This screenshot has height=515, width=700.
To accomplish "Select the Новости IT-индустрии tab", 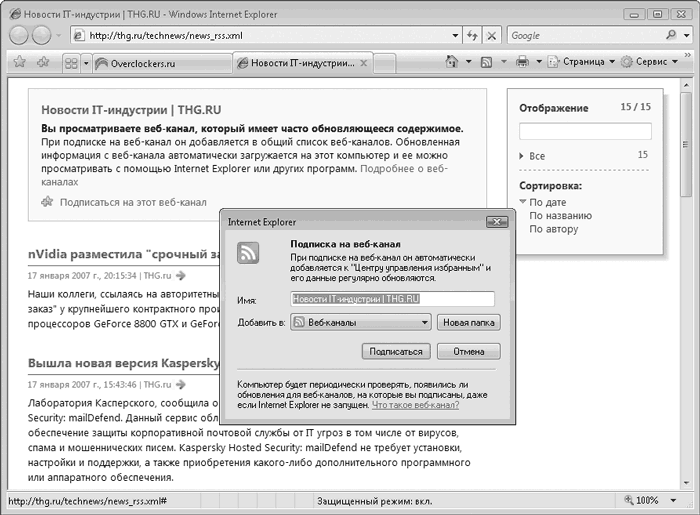I will point(301,63).
